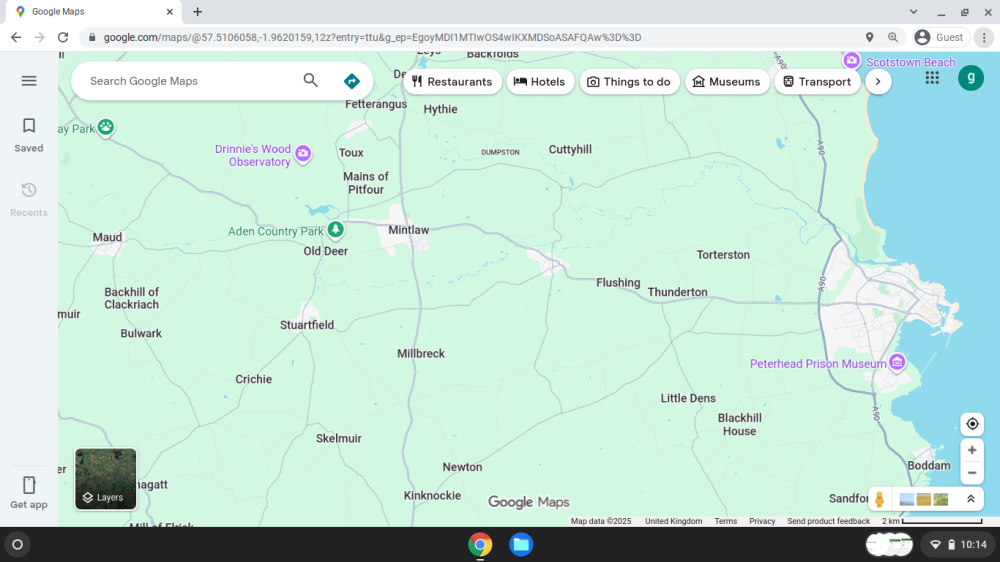Screen dimensions: 1000x562
Task: Reload the page with the refresh icon
Action: click(x=62, y=38)
